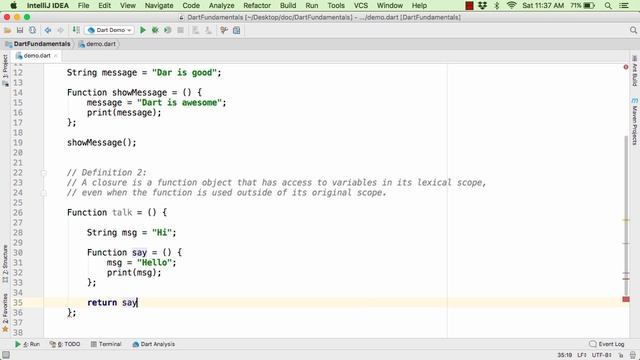This screenshot has width=640, height=360.
Task: Open the TODO tool window button
Action: coord(65,344)
